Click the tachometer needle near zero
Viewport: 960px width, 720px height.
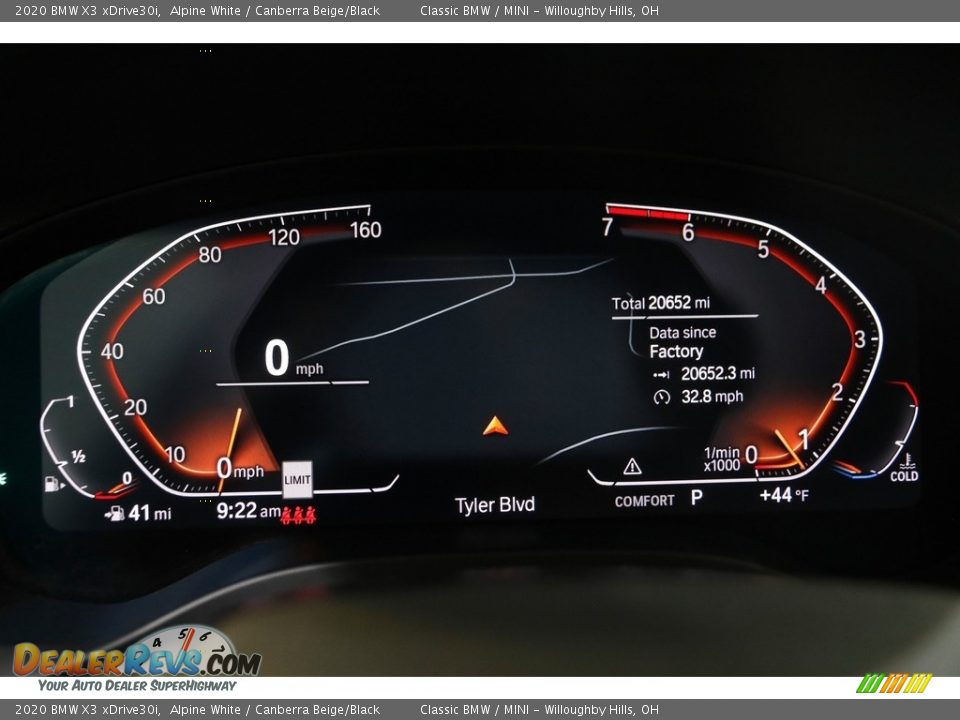coord(789,449)
